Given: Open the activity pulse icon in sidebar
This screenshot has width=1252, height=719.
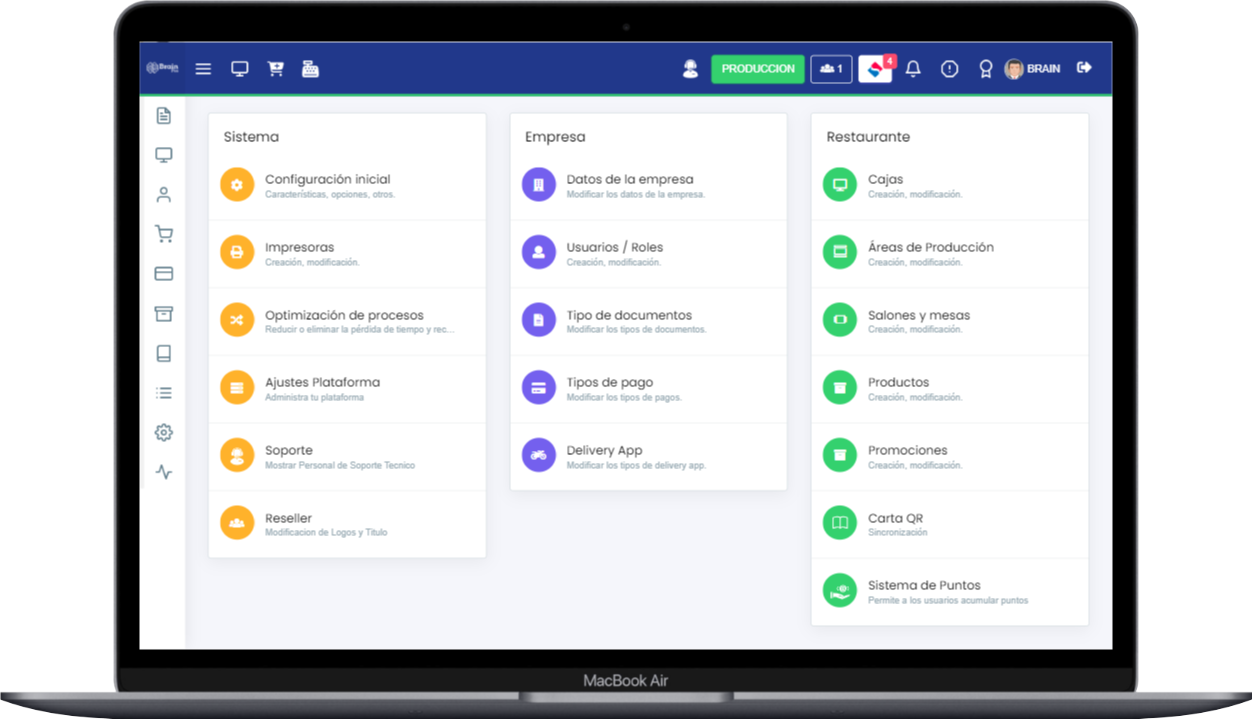Looking at the screenshot, I should (164, 472).
